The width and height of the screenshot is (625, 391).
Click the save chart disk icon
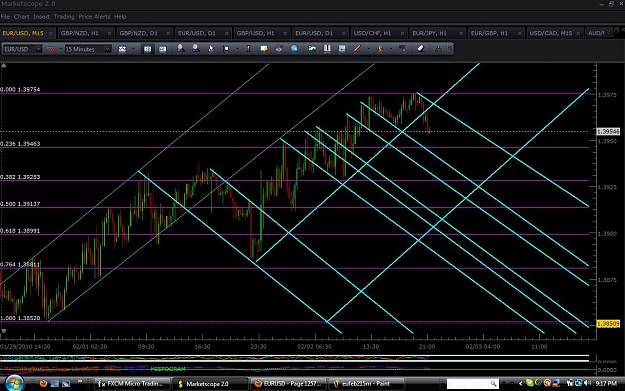click(342, 49)
